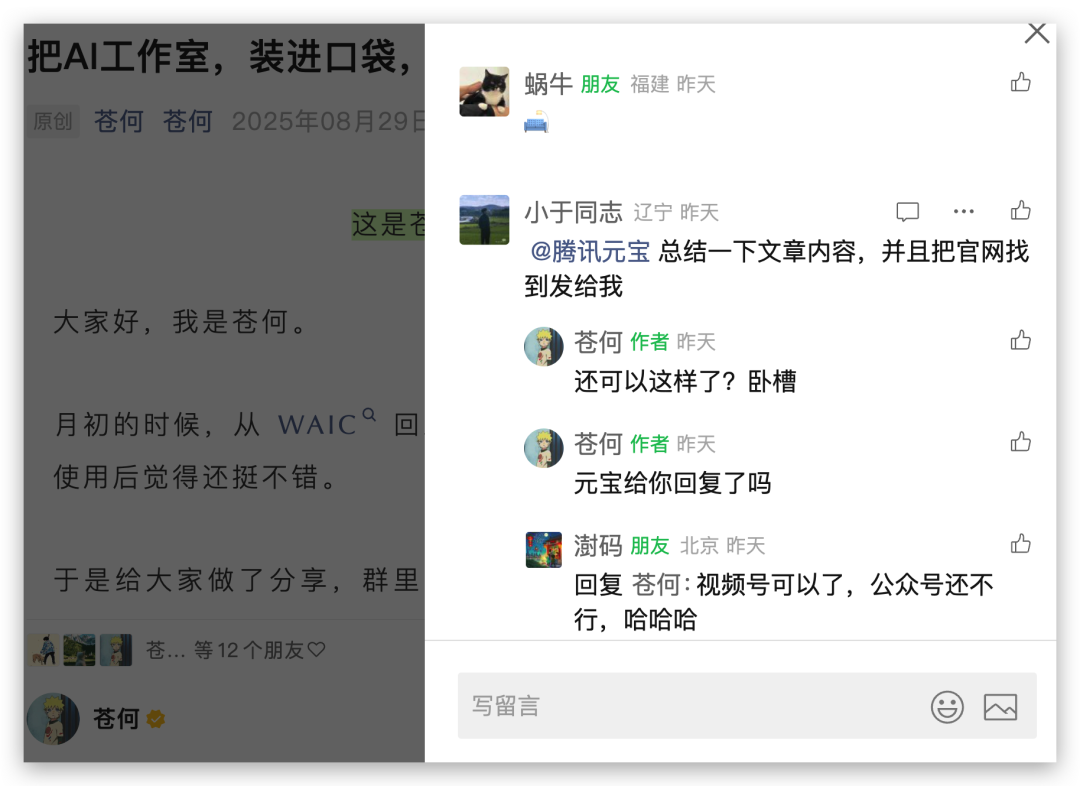Open @腾讯元宝 mention link

[590, 251]
